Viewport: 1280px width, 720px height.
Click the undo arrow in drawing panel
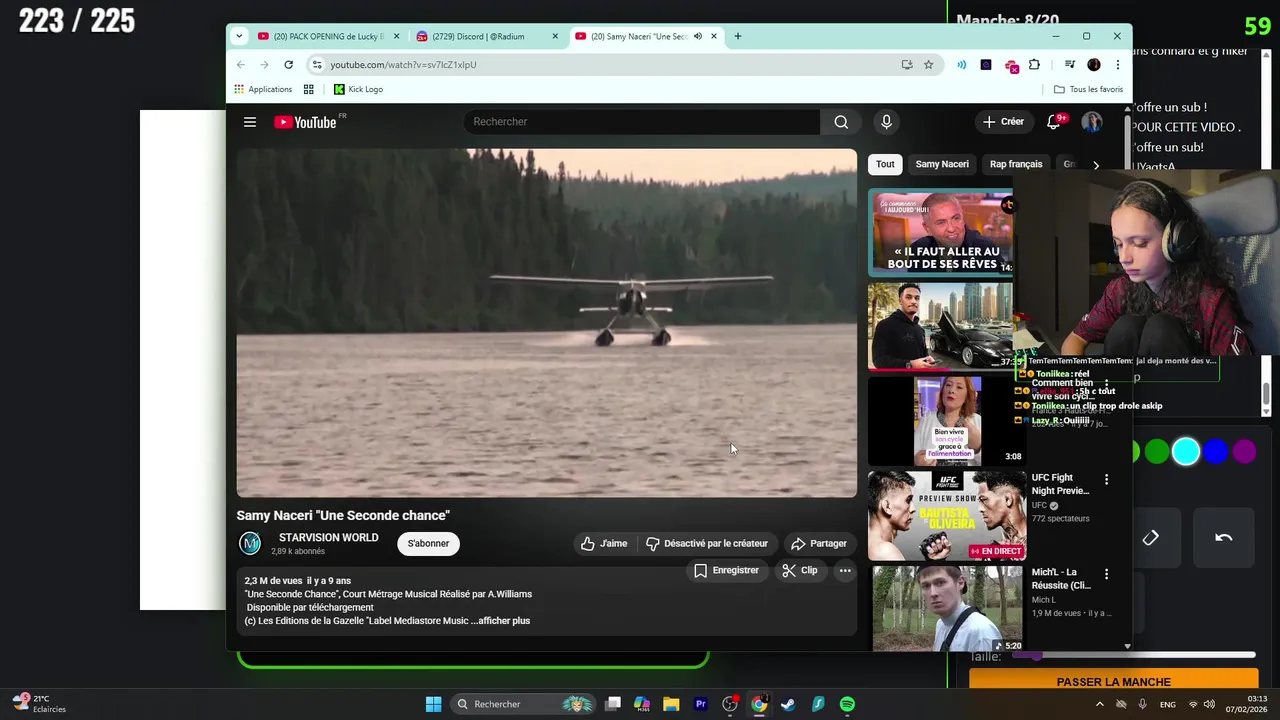[x=1224, y=538]
